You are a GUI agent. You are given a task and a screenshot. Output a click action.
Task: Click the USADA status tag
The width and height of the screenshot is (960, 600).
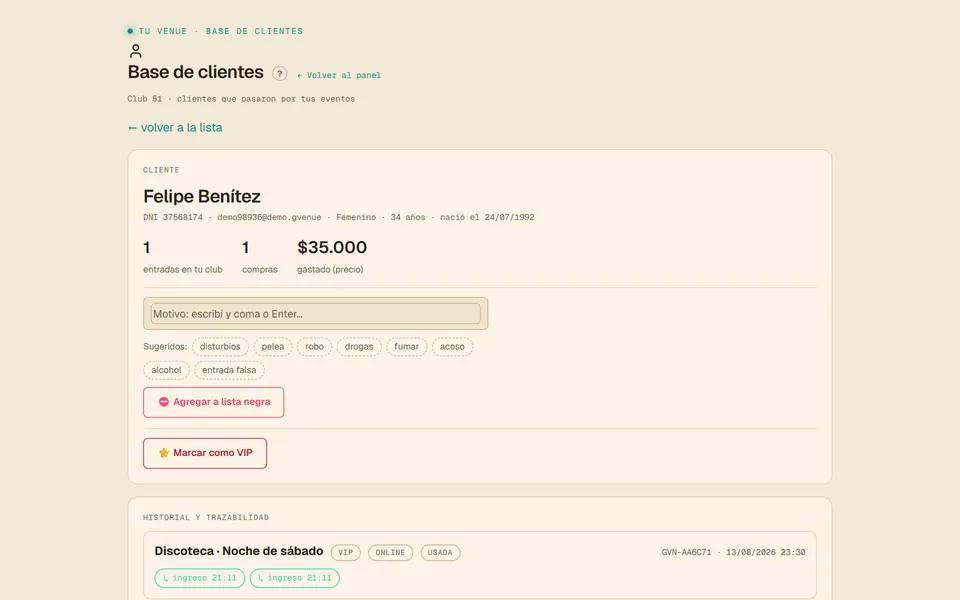point(440,552)
